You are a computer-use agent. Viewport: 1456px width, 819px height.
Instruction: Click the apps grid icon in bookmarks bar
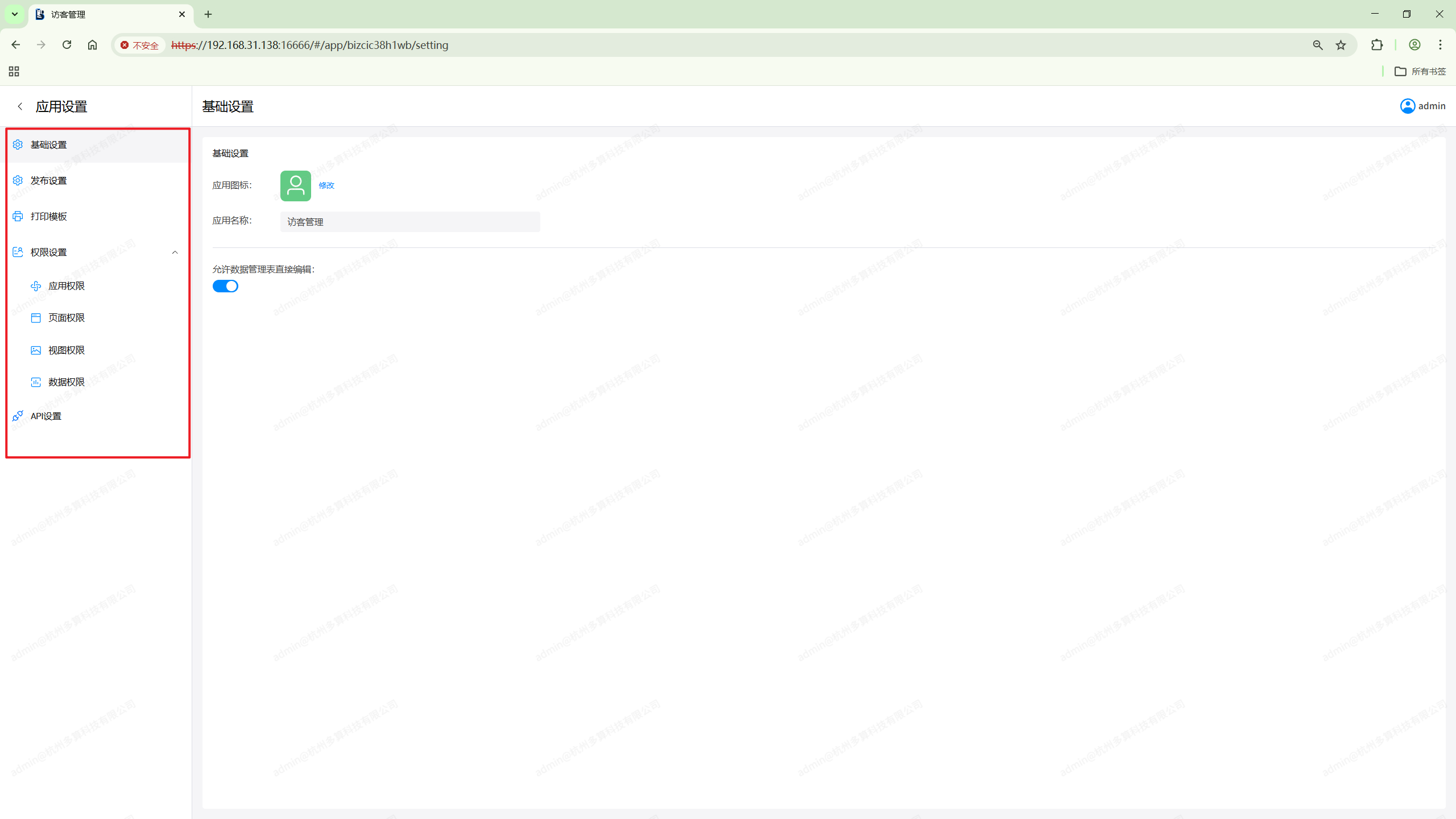[14, 71]
